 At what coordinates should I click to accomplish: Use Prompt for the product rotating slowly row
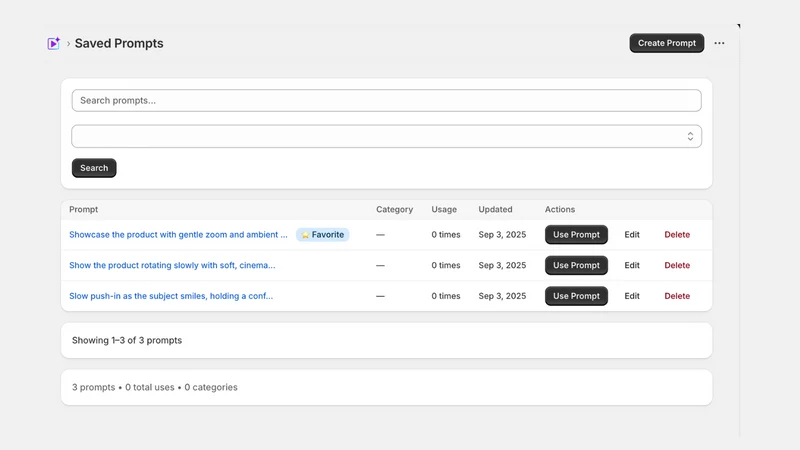coord(576,265)
